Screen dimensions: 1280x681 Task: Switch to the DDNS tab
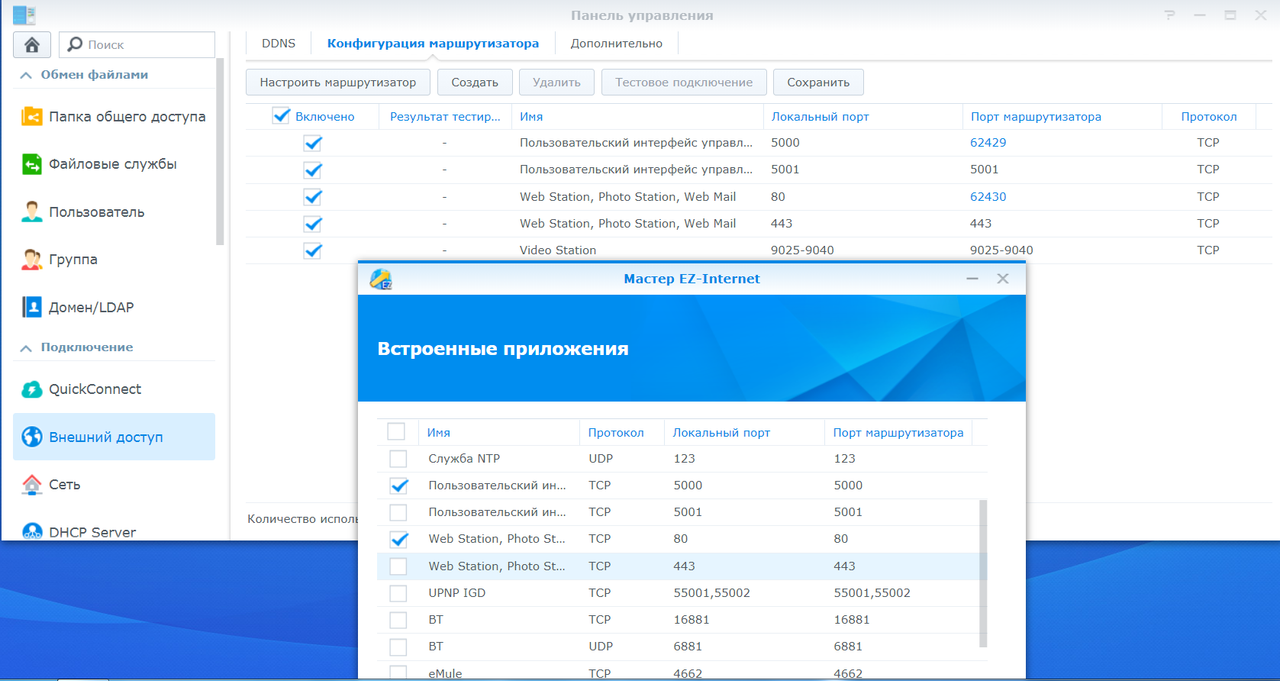278,43
